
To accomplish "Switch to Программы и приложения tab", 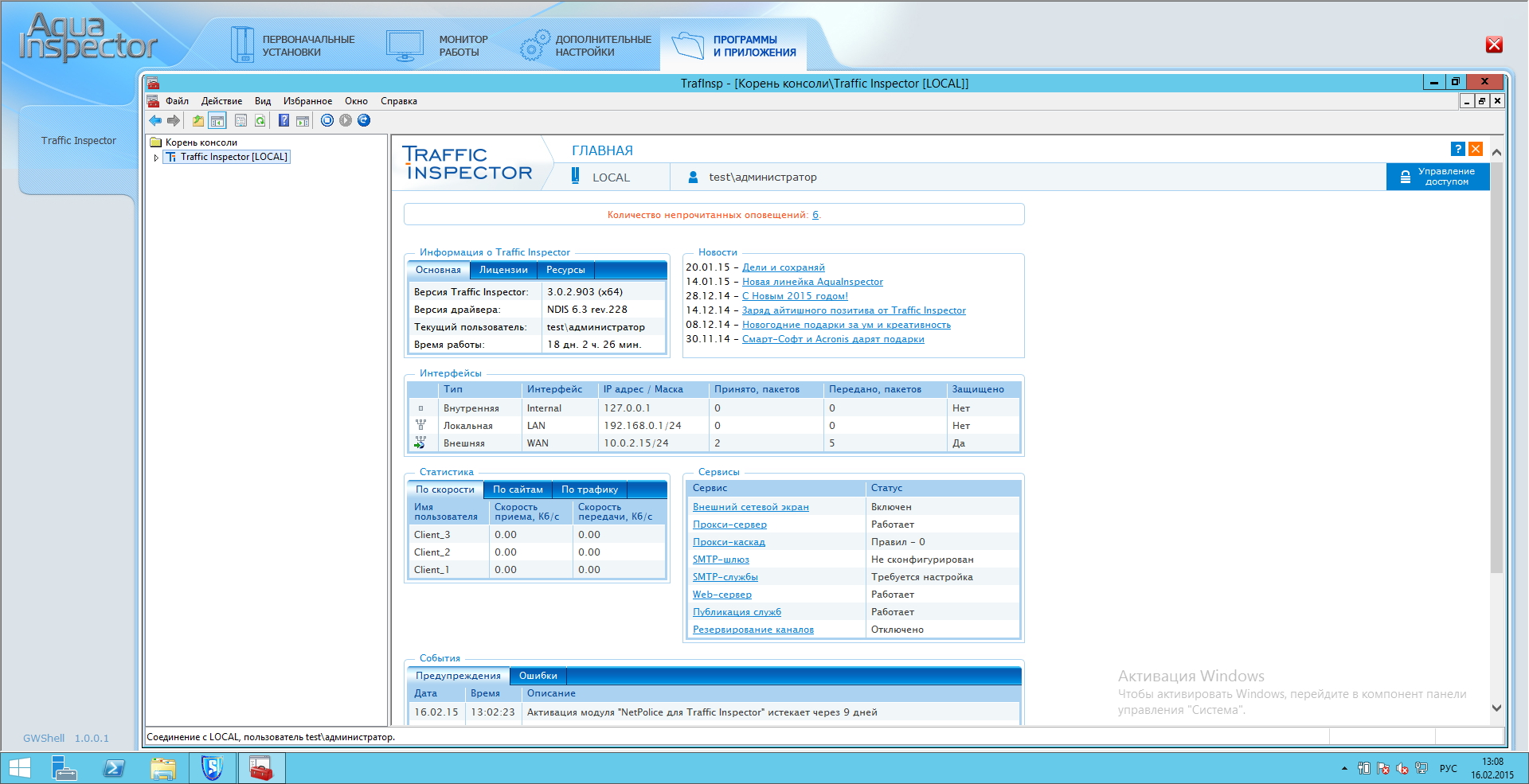I will point(733,45).
